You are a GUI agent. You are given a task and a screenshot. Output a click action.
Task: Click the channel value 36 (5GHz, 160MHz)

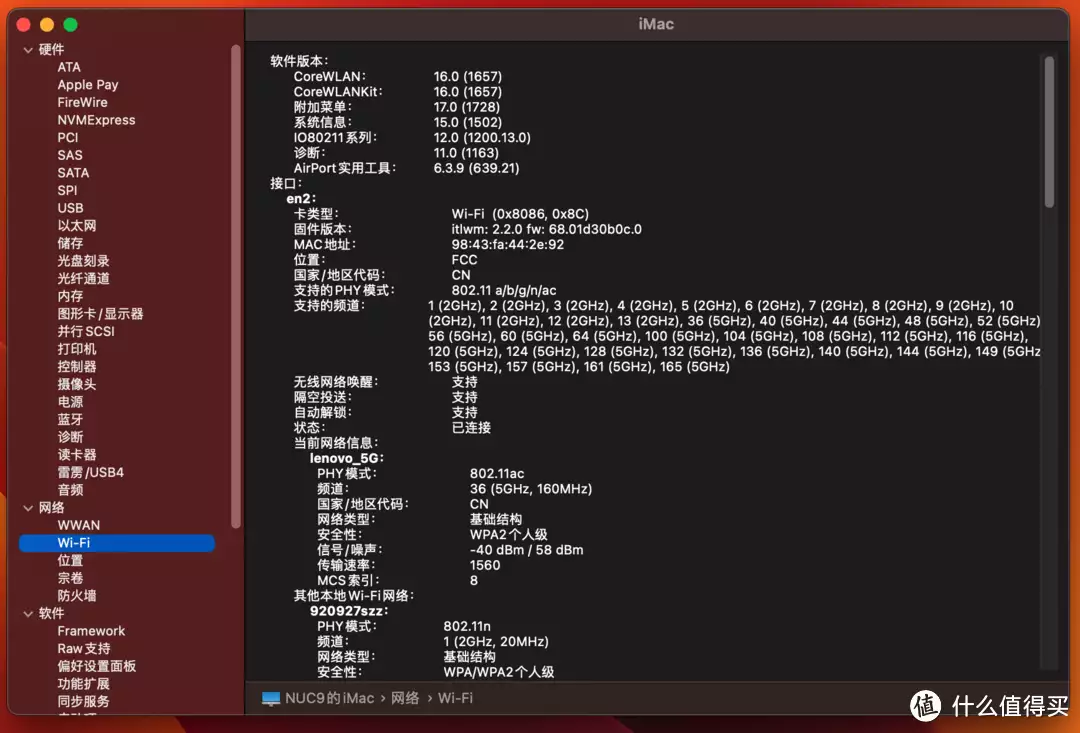tap(530, 489)
